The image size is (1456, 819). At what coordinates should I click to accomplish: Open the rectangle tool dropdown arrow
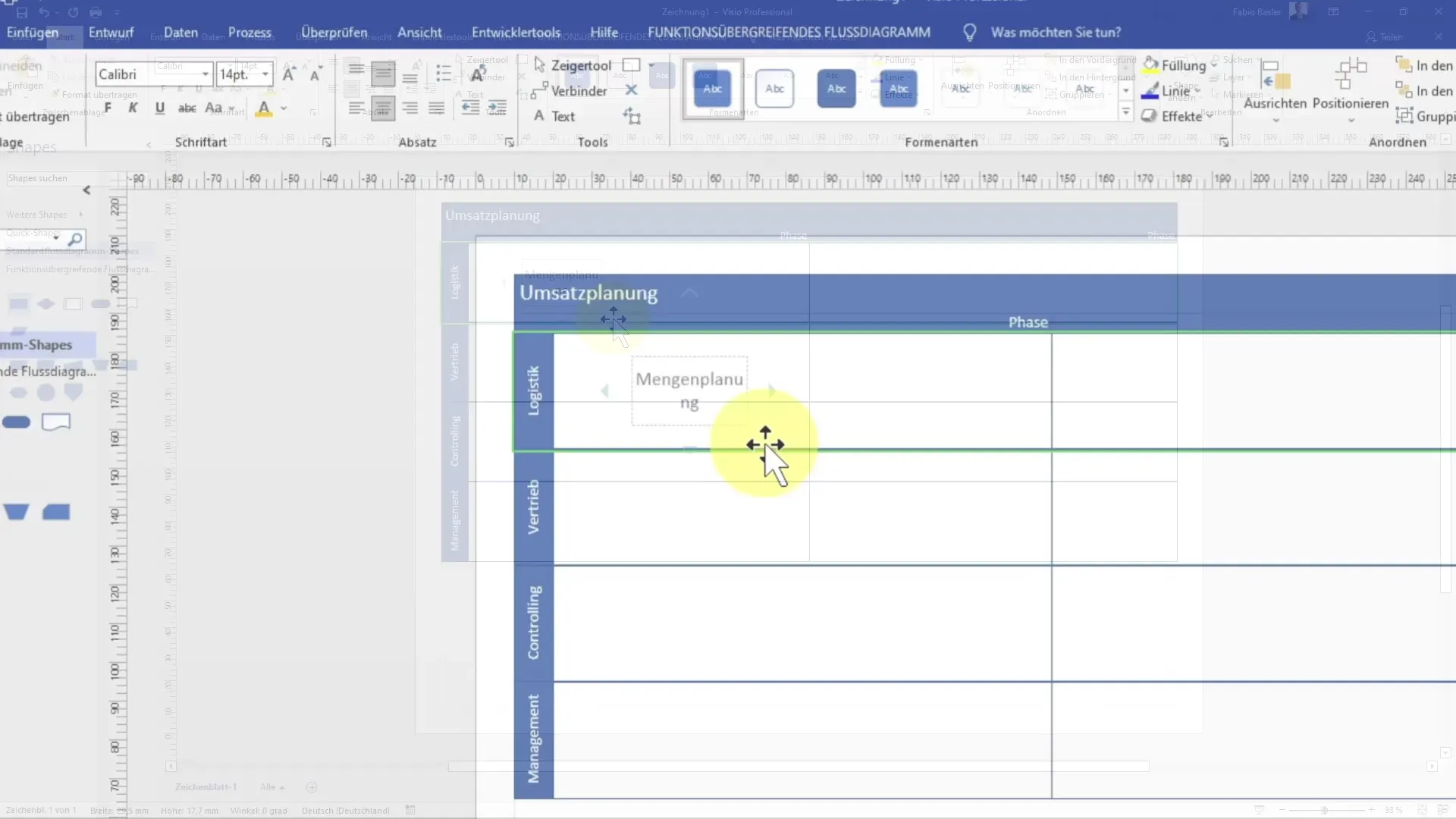pos(651,65)
